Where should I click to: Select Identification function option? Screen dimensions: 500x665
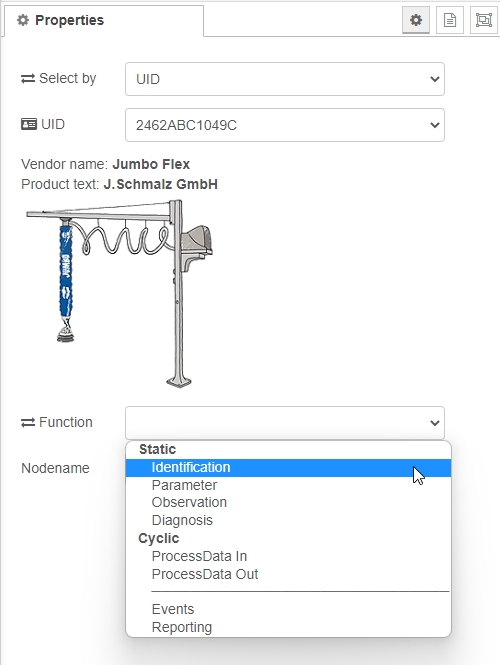click(288, 467)
